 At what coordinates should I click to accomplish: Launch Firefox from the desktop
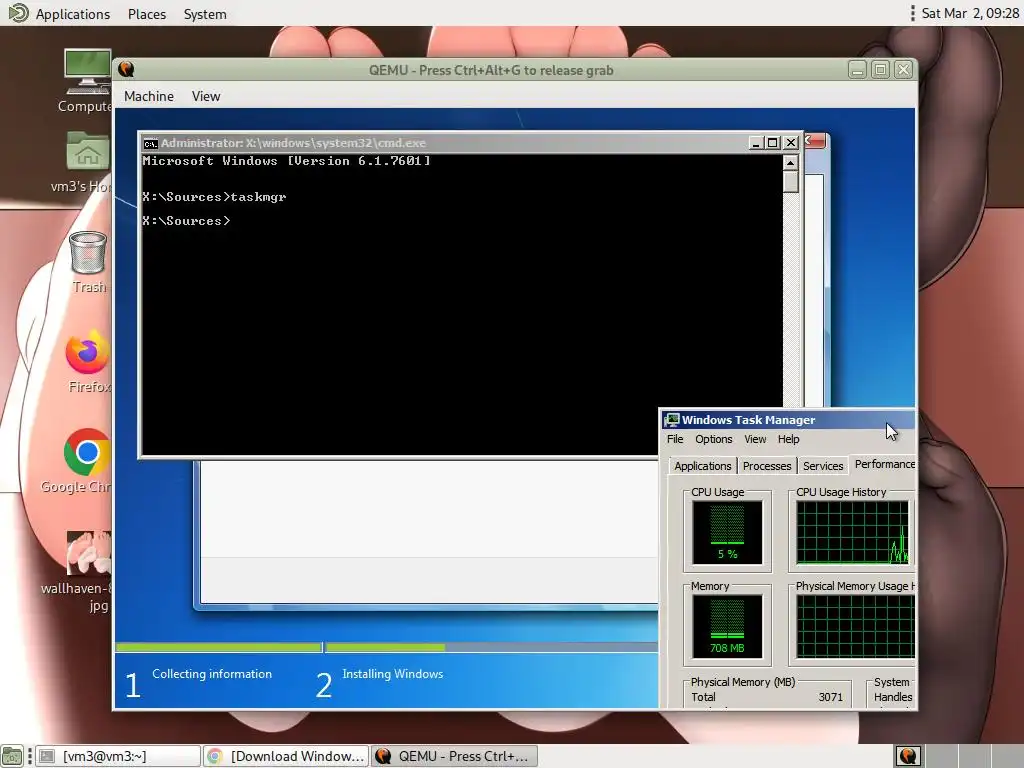pyautogui.click(x=88, y=353)
